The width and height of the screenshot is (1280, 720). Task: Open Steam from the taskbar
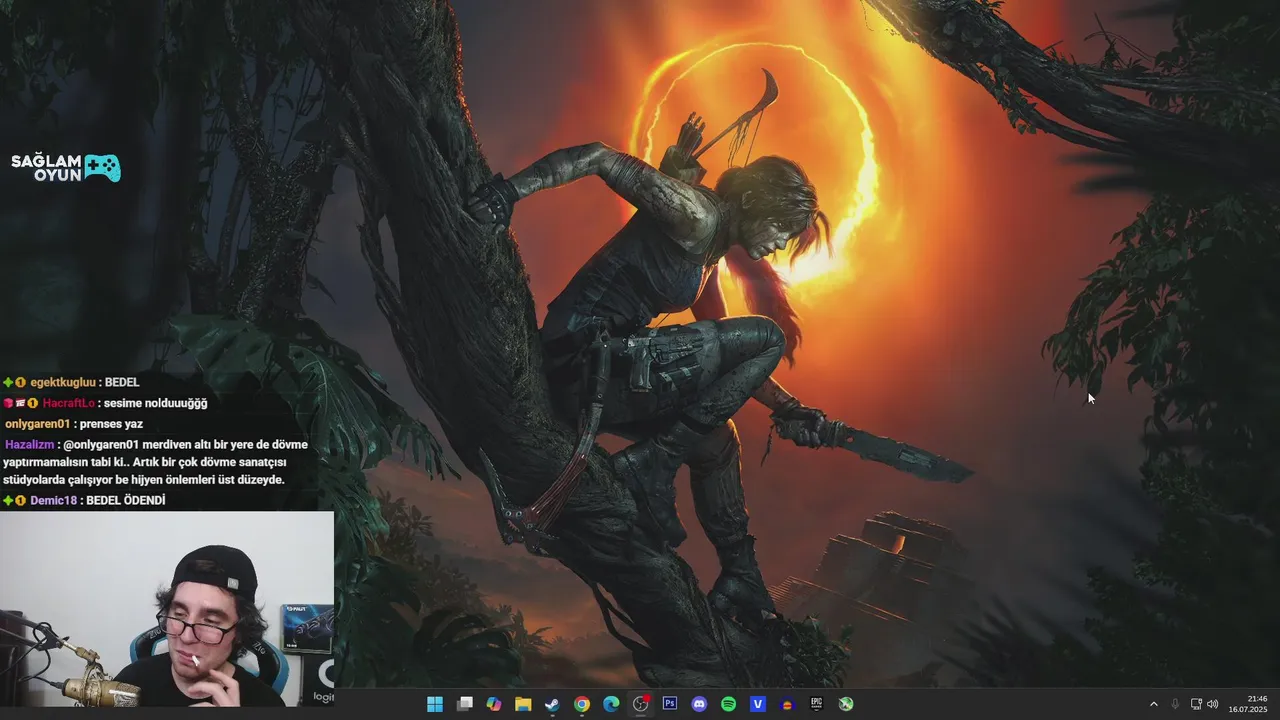552,704
